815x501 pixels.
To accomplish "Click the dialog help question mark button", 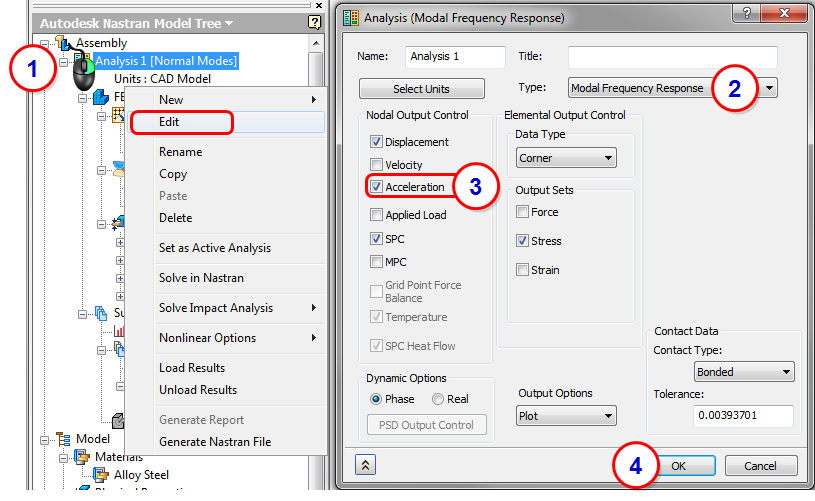I will pos(746,13).
